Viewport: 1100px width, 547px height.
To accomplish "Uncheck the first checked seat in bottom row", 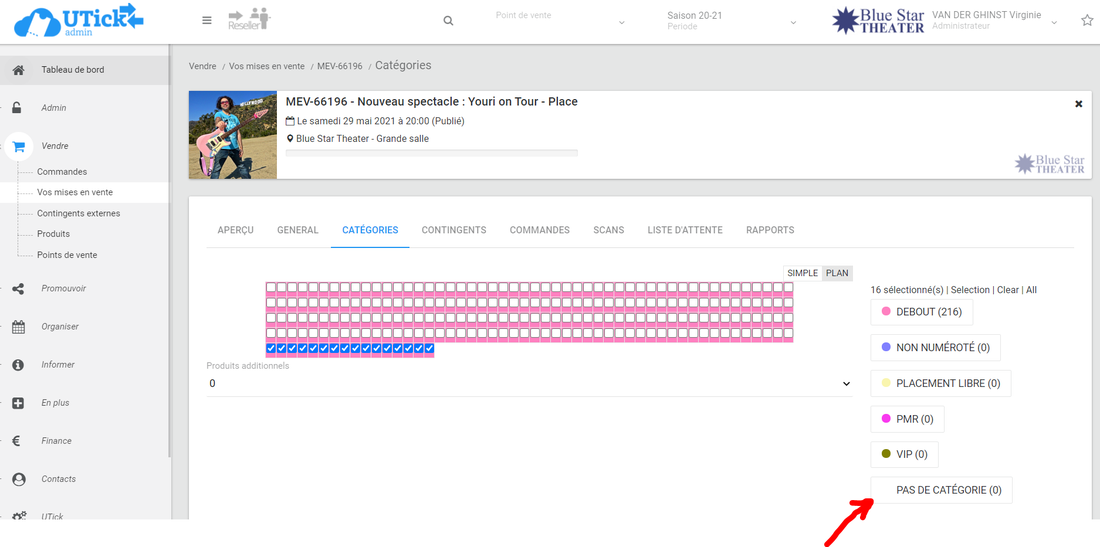I will point(271,348).
